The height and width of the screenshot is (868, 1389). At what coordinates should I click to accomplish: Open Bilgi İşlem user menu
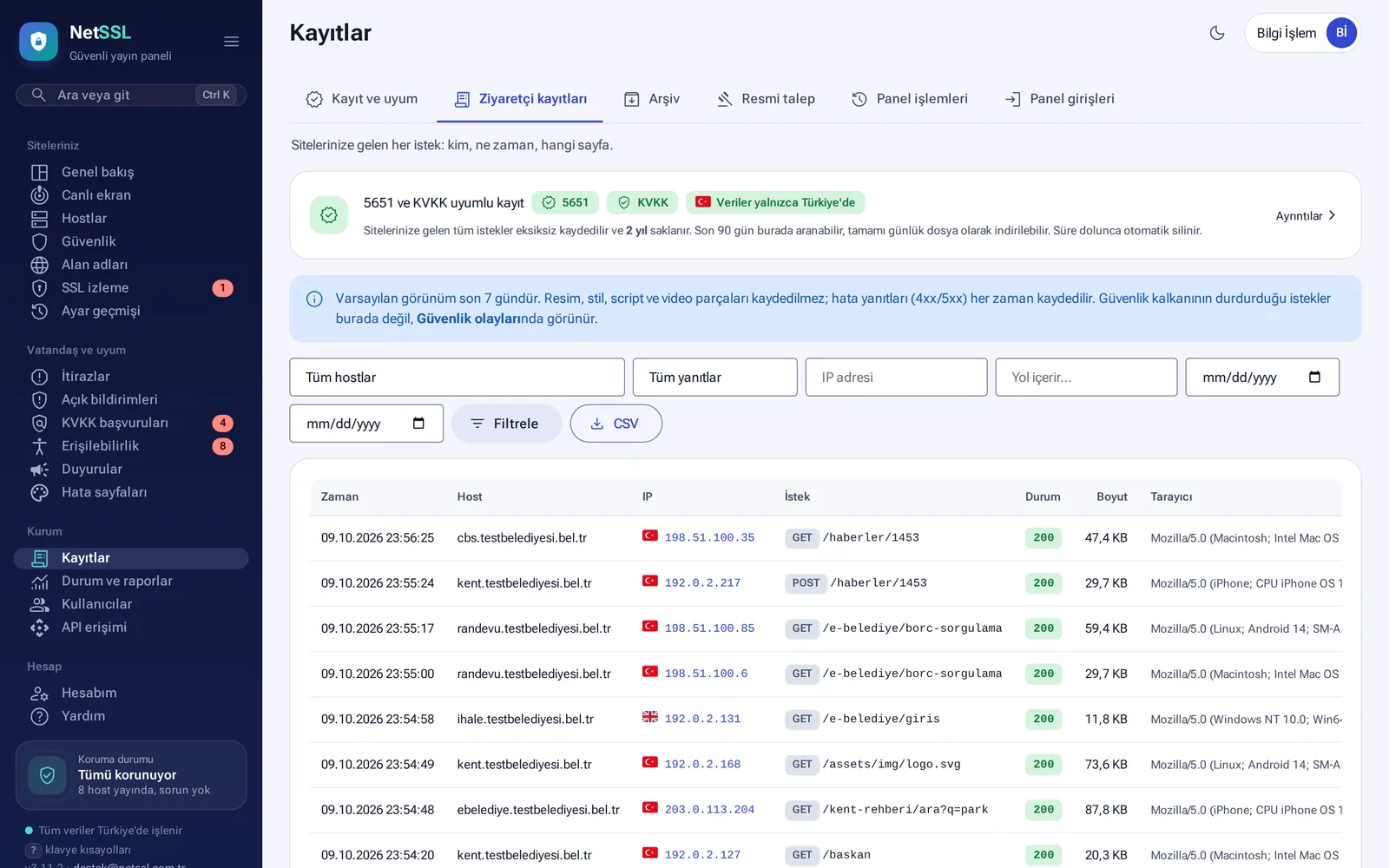[1302, 33]
